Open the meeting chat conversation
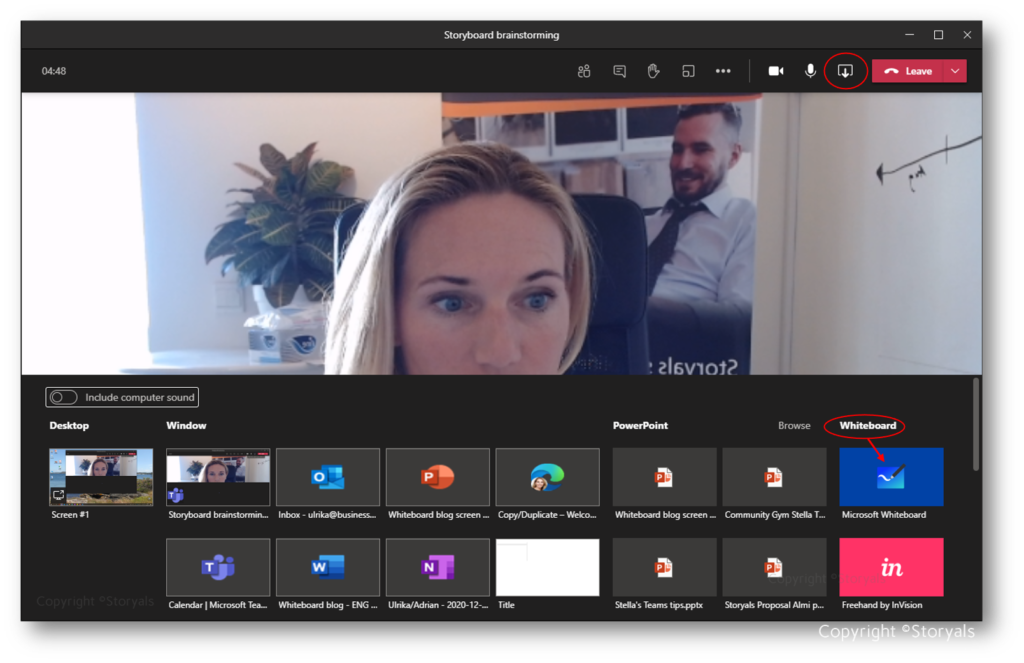Viewport: 1024px width, 663px height. [619, 71]
